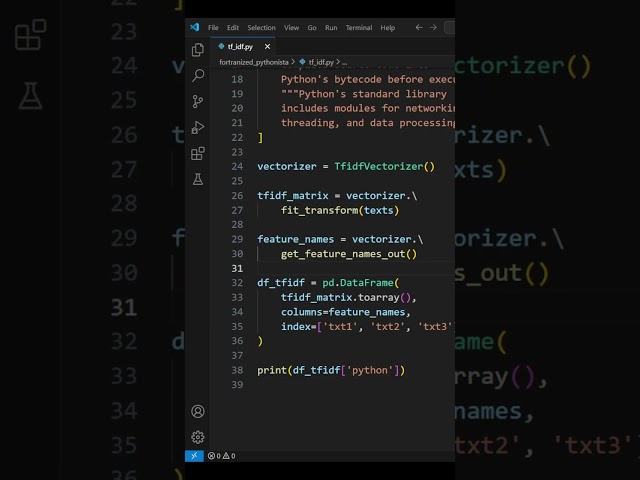Click get_feature_names_out in line 30
Image resolution: width=640 pixels, height=480 pixels.
[343, 254]
